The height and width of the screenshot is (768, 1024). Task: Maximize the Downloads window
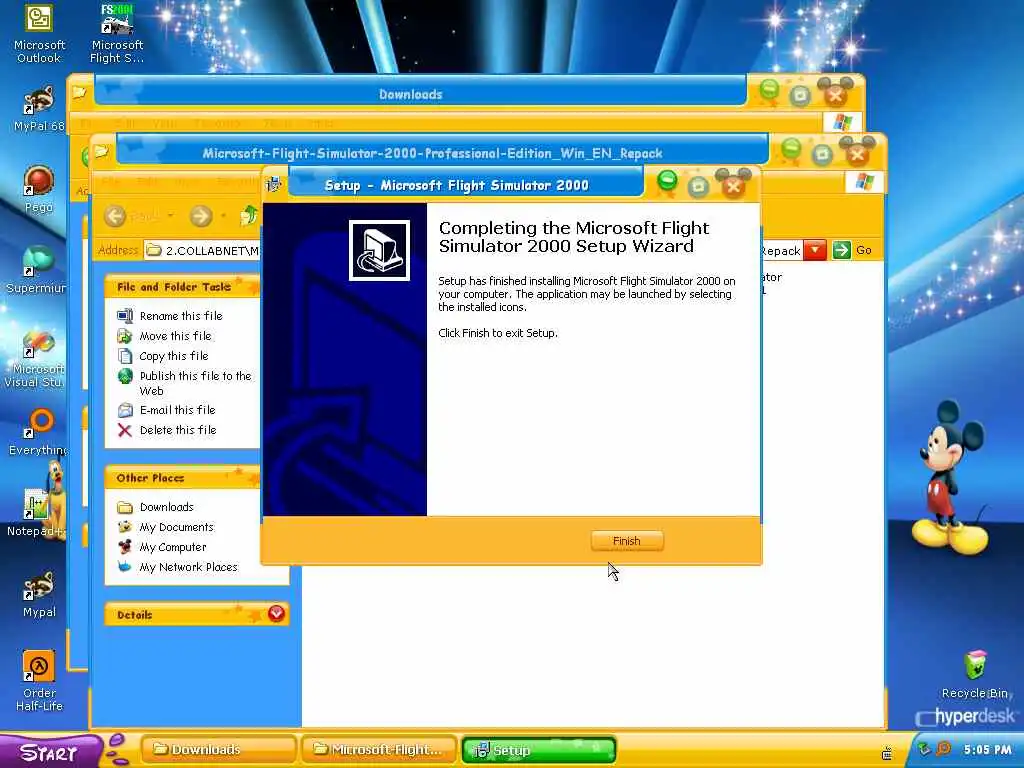(x=799, y=97)
